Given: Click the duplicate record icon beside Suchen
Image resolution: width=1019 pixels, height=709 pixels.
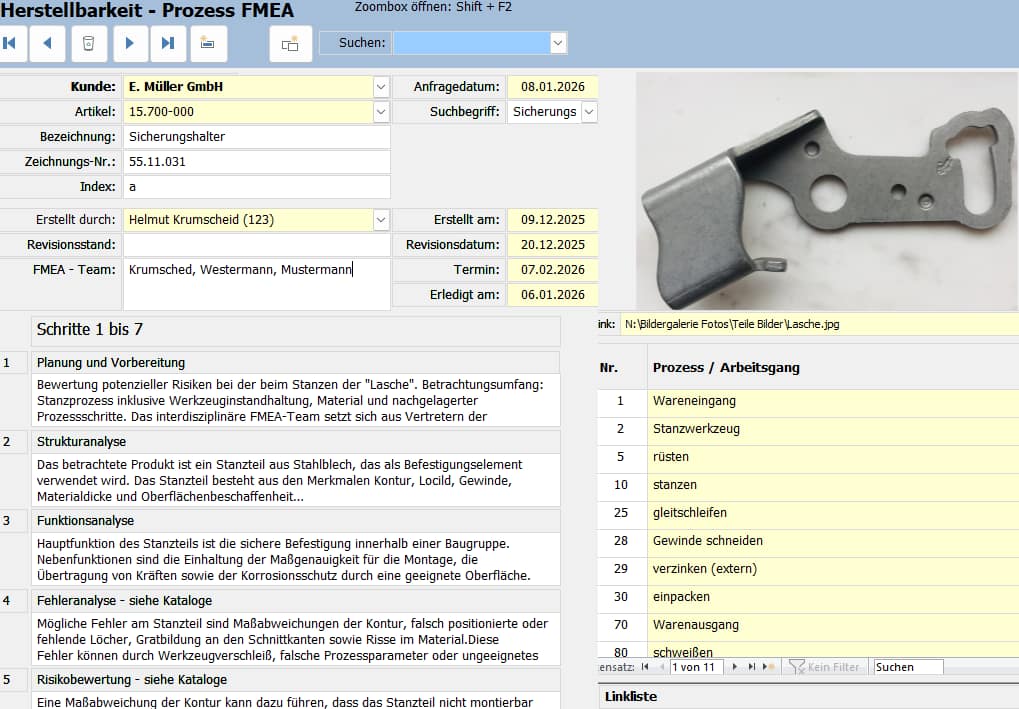Looking at the screenshot, I should pos(290,43).
